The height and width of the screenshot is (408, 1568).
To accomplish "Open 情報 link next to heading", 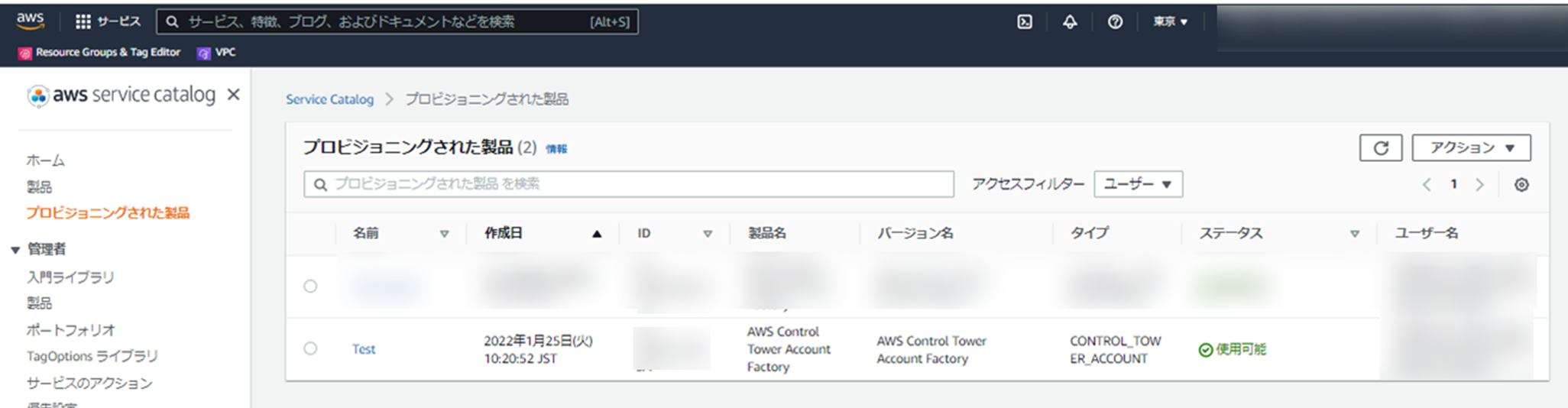I will pyautogui.click(x=556, y=149).
